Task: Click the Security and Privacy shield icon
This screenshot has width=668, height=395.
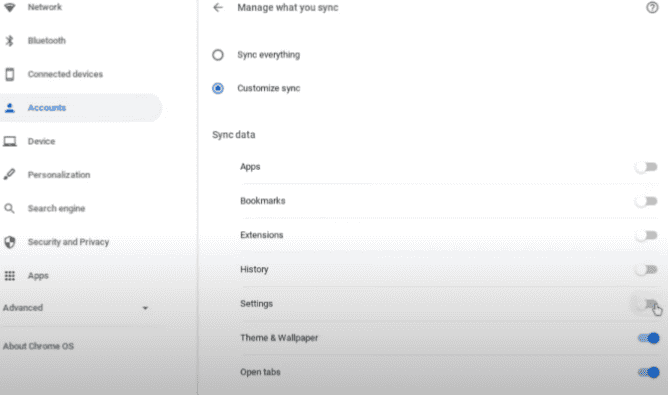Action: (x=9, y=242)
